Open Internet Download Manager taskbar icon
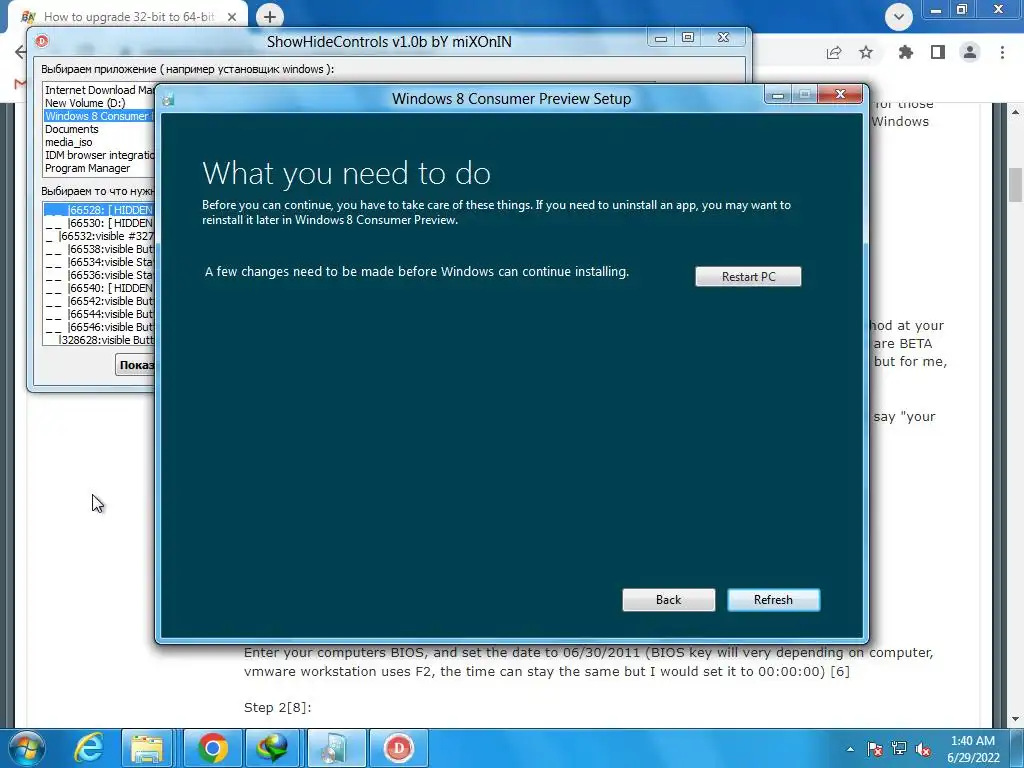The height and width of the screenshot is (768, 1024). (272, 748)
